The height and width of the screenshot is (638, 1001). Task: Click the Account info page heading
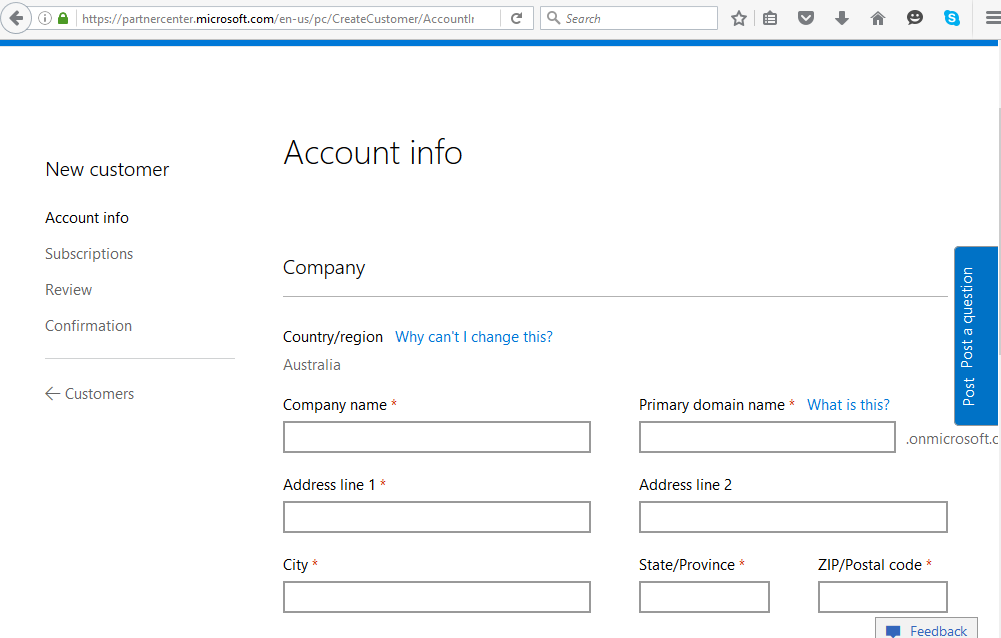pos(373,153)
